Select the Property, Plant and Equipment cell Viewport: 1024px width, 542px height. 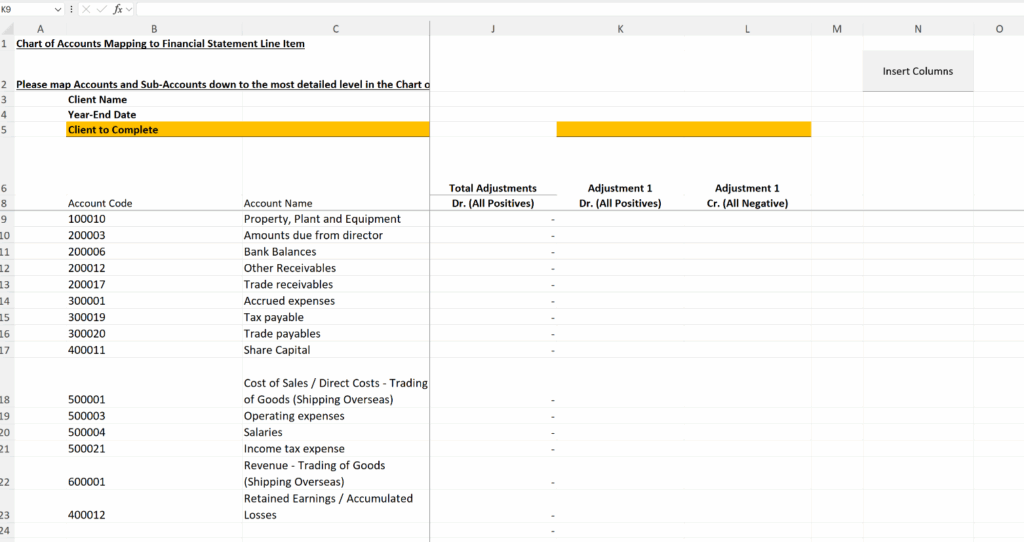point(322,219)
